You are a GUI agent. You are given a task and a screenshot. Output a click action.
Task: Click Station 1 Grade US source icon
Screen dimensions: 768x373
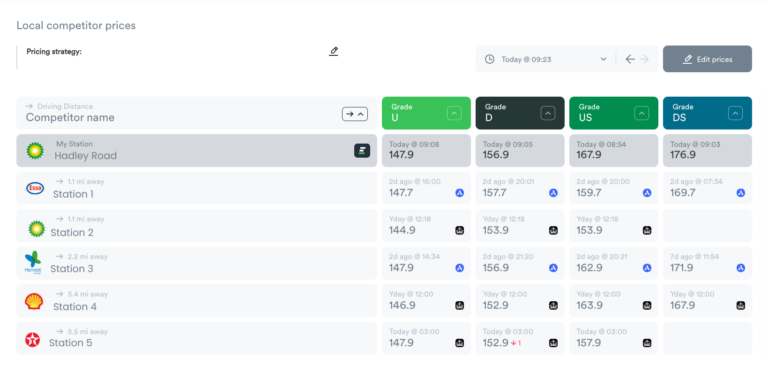[x=647, y=193]
